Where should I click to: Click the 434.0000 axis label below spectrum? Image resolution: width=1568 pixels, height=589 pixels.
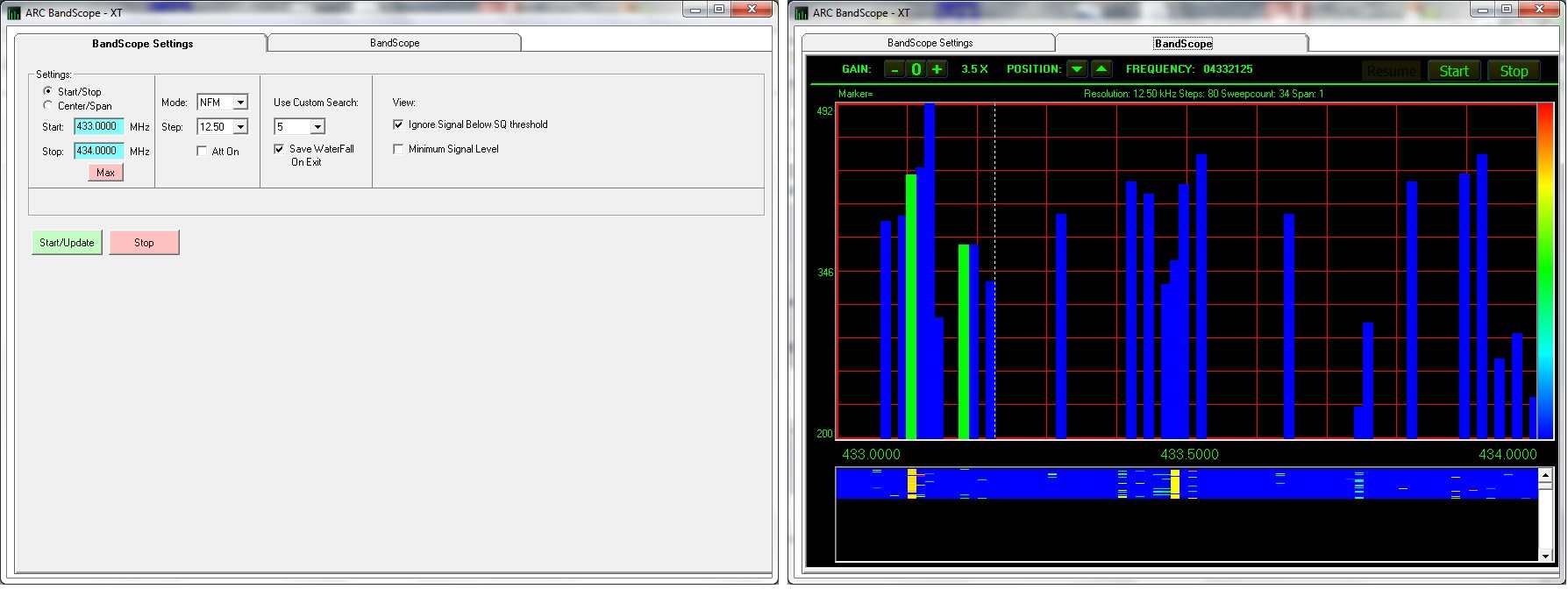click(1507, 454)
